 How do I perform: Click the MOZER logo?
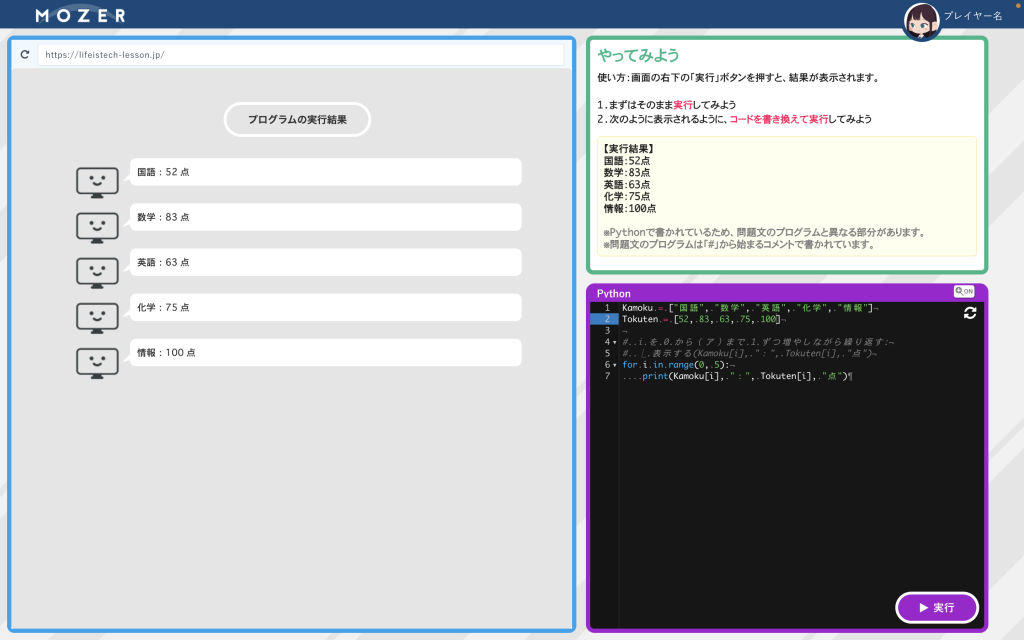point(80,15)
